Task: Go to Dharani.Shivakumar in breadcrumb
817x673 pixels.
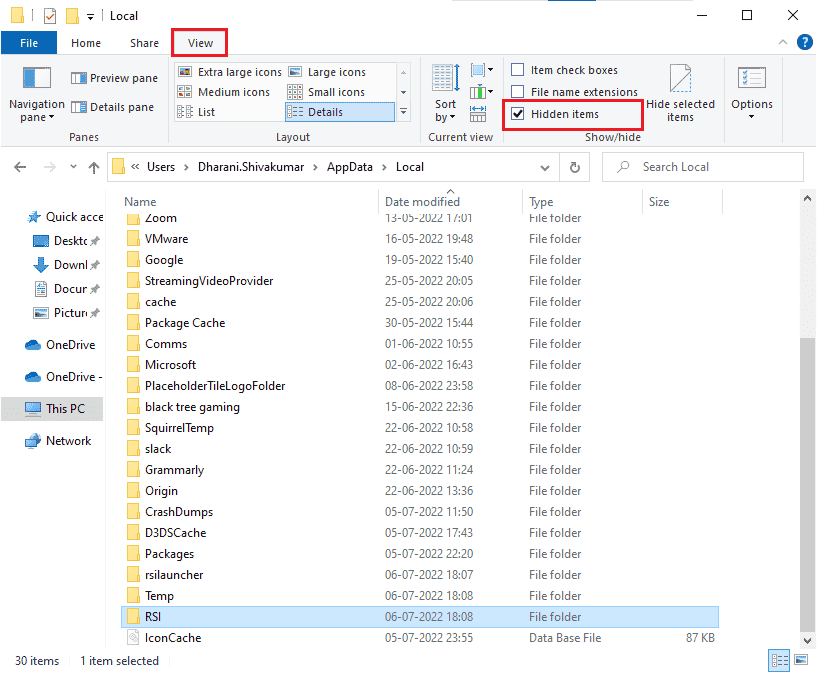Action: [251, 167]
